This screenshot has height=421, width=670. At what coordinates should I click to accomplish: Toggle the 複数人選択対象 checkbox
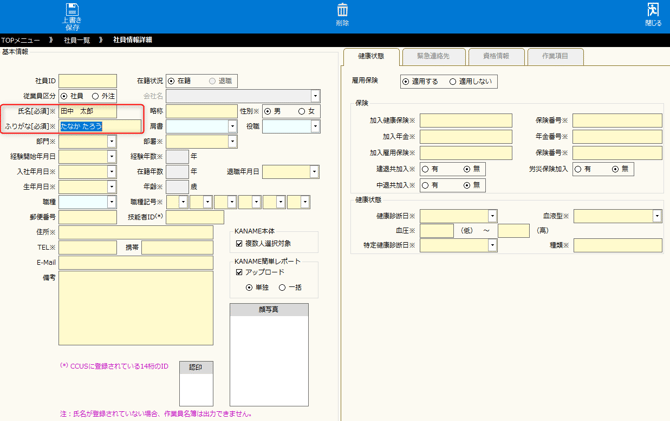click(x=240, y=243)
